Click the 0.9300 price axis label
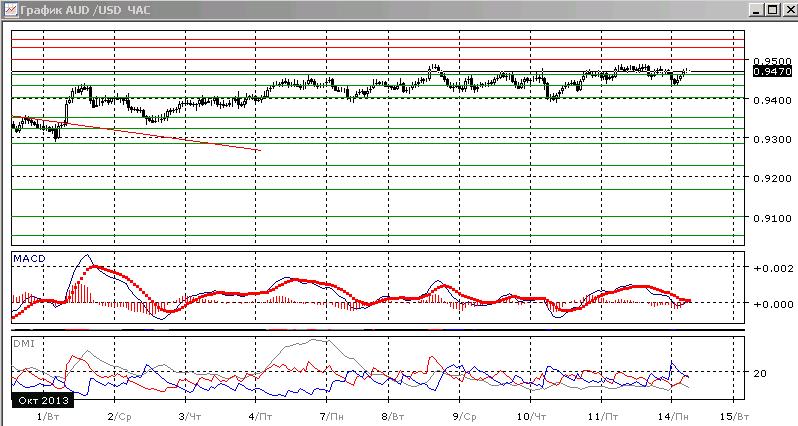 click(772, 139)
